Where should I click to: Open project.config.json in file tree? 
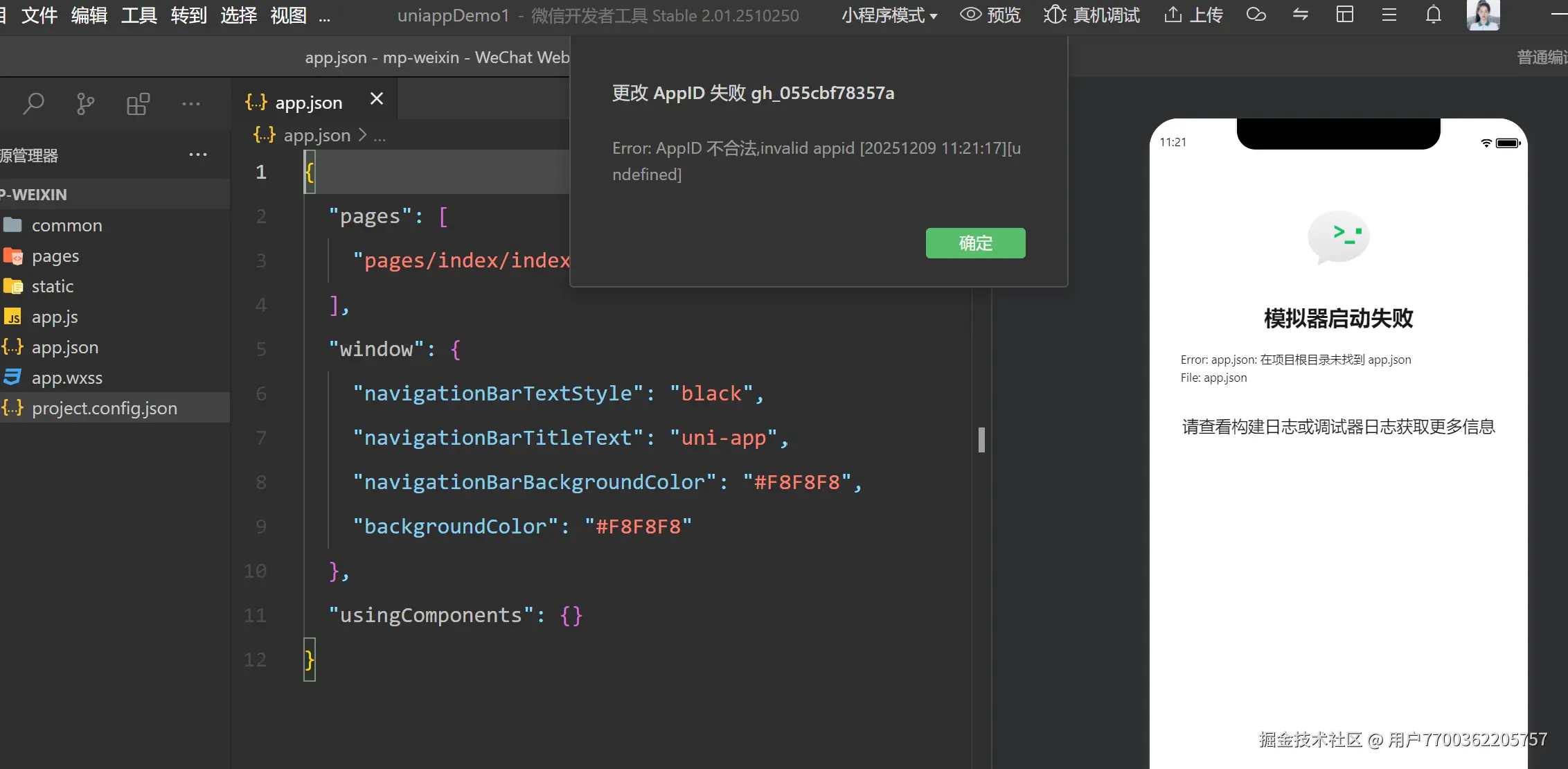click(x=104, y=408)
